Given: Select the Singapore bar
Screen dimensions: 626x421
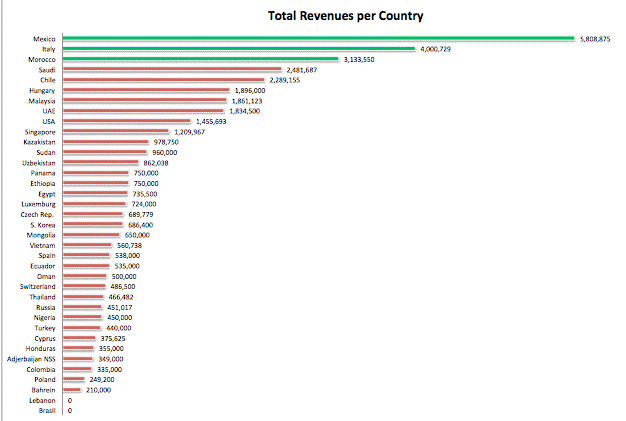Looking at the screenshot, I should point(116,131).
